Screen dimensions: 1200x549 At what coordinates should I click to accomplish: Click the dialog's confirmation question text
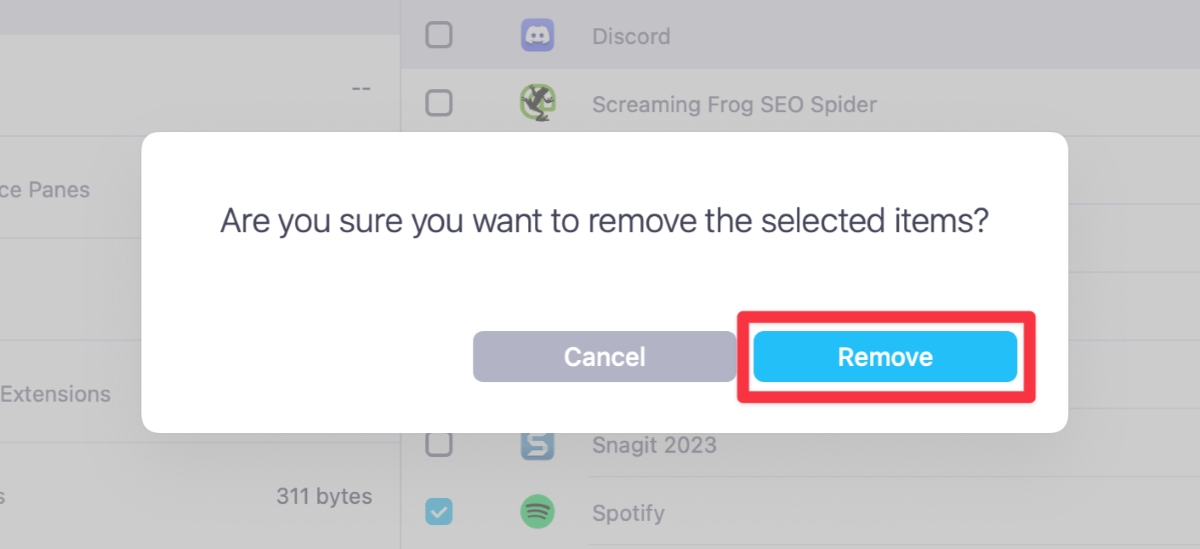[x=604, y=220]
